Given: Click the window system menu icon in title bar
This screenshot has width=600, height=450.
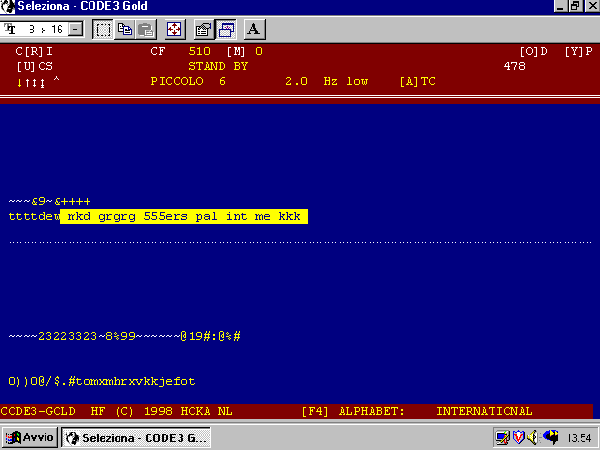Looking at the screenshot, I should pyautogui.click(x=10, y=7).
